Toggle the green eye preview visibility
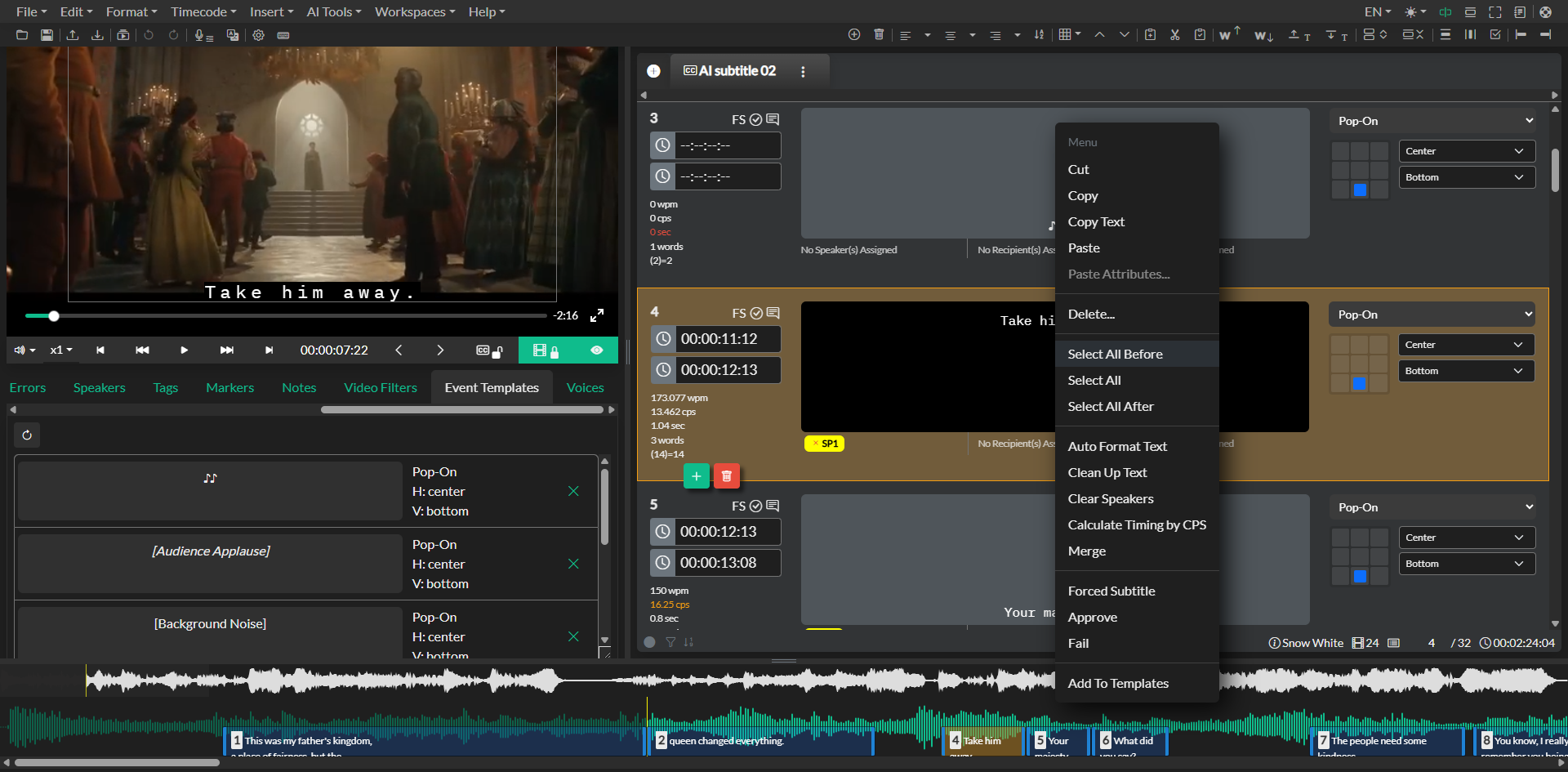The height and width of the screenshot is (772, 1568). 597,350
